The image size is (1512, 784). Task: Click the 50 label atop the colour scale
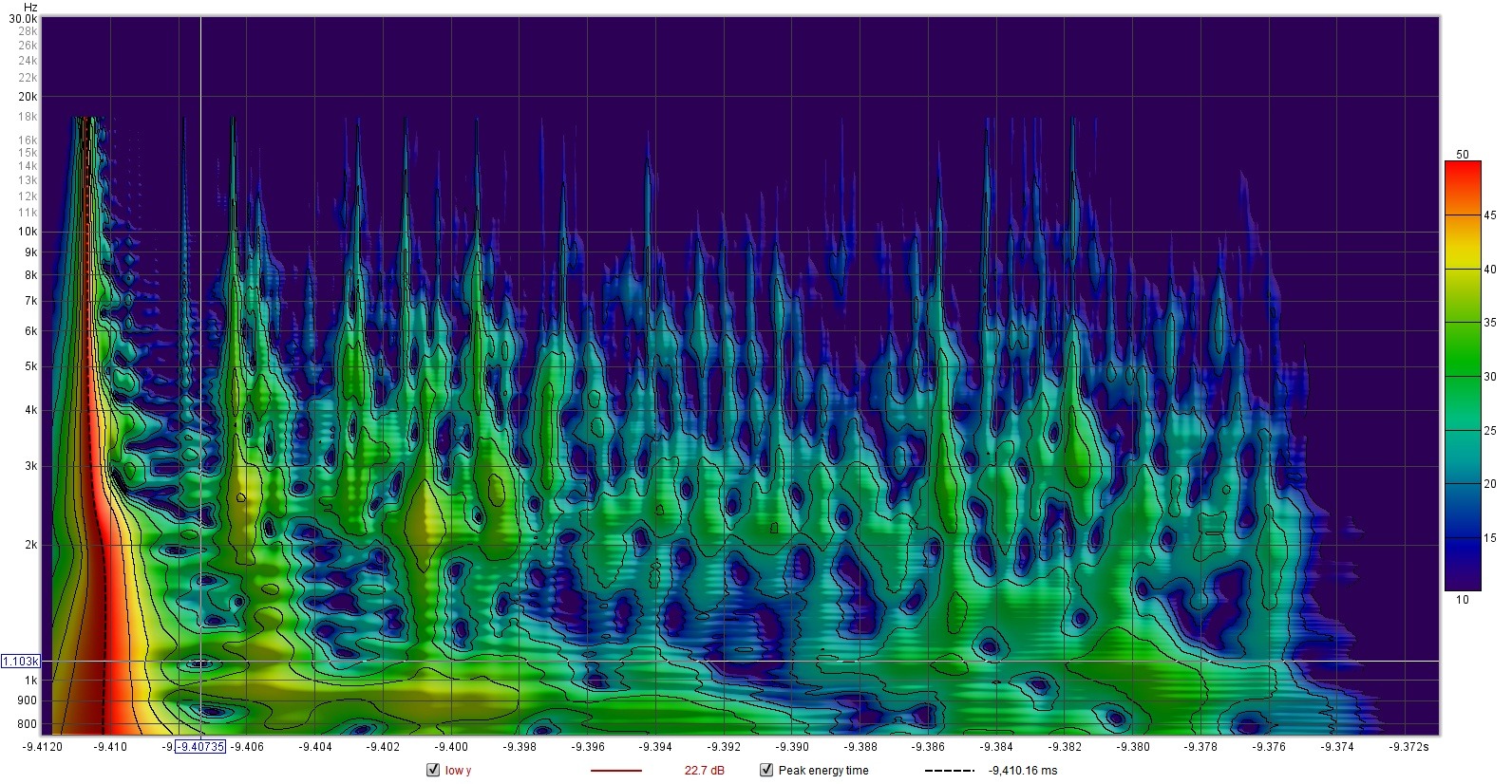tap(1463, 154)
